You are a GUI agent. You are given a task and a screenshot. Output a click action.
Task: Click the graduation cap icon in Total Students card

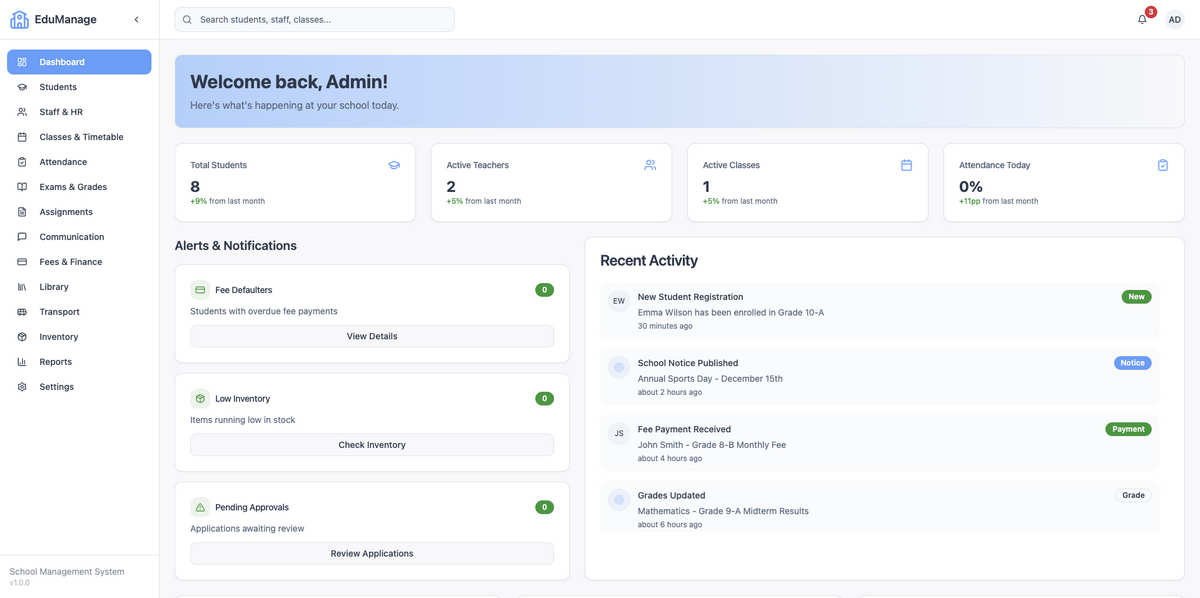tap(394, 165)
